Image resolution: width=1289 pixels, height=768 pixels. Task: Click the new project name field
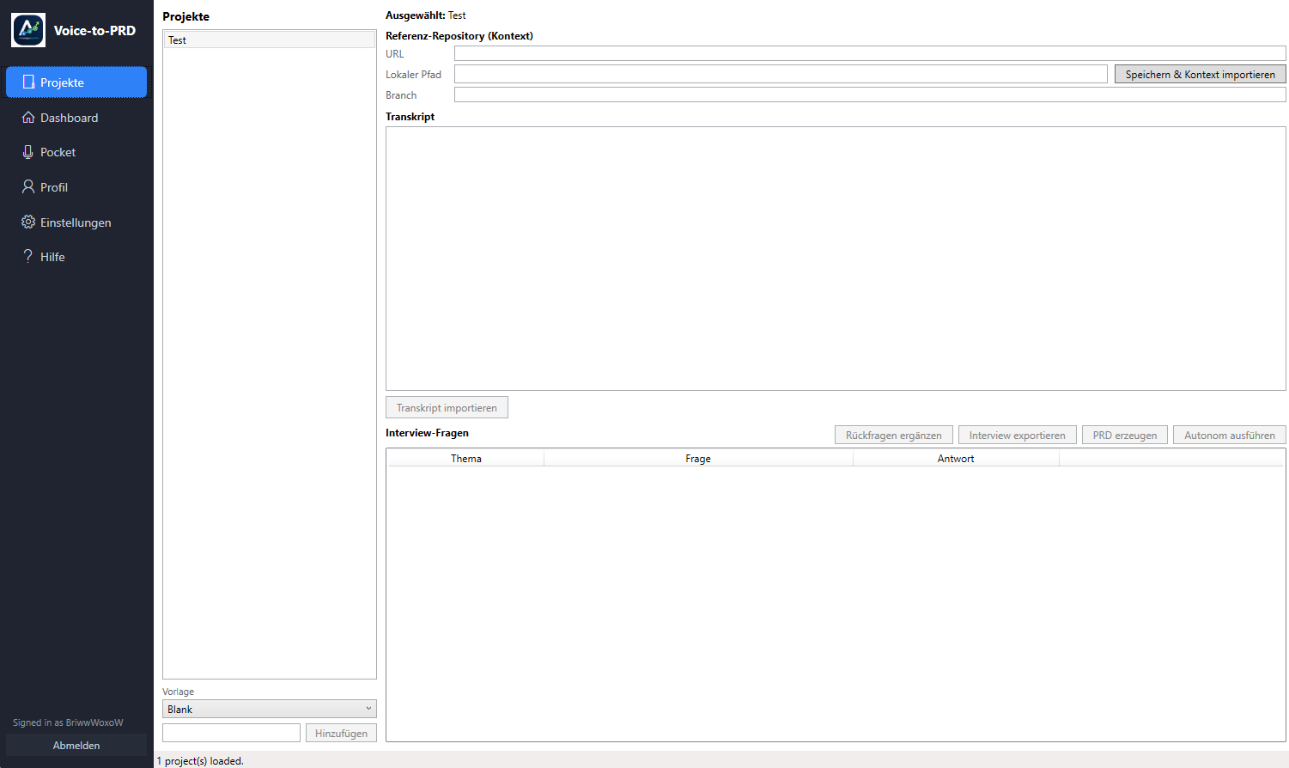pyautogui.click(x=231, y=733)
